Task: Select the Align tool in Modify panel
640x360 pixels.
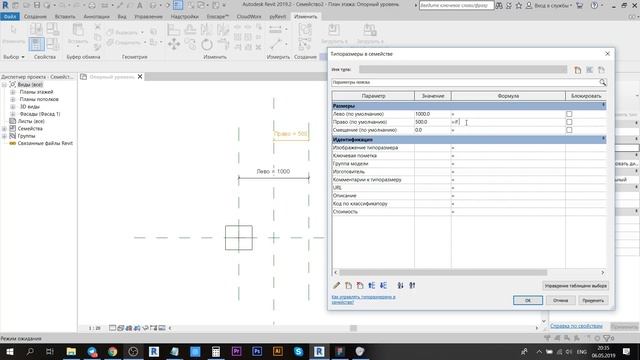Action: tap(173, 30)
